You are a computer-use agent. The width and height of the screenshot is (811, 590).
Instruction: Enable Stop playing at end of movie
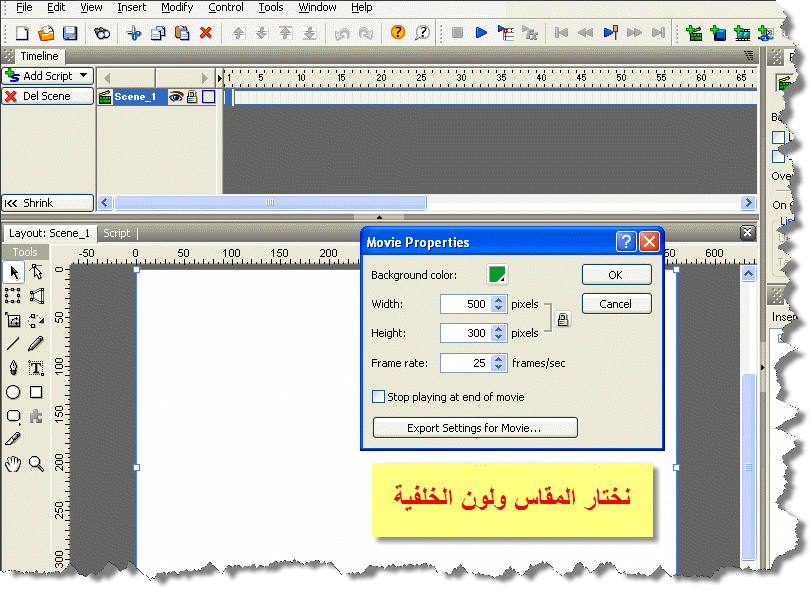378,397
